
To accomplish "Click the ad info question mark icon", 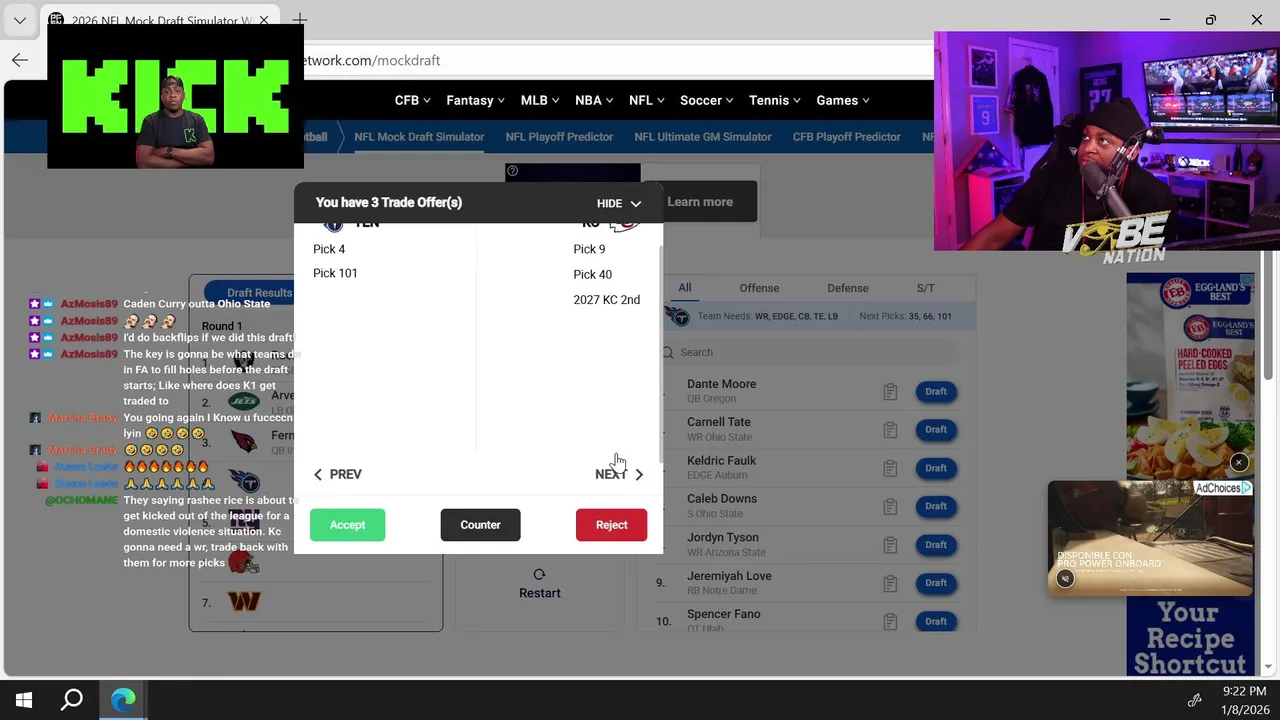I will 512,171.
